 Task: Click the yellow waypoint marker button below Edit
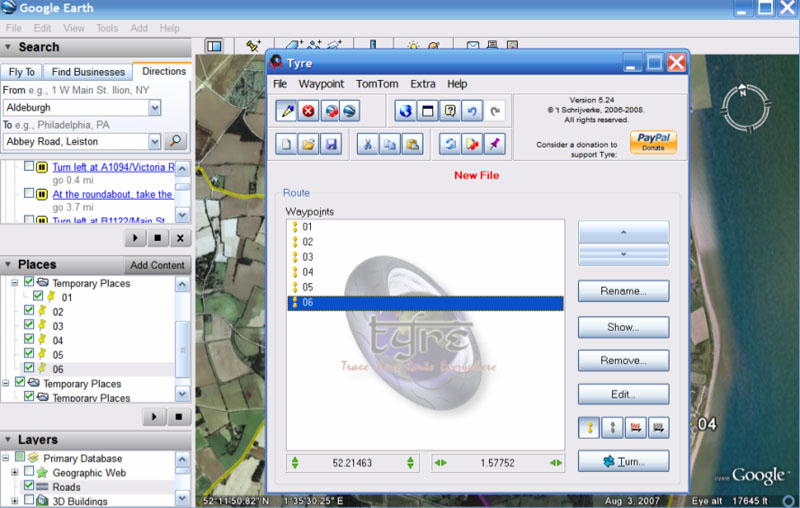(589, 427)
